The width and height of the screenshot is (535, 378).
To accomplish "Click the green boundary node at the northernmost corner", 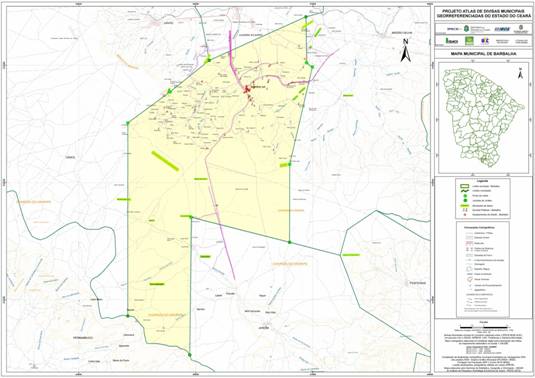I will [306, 16].
